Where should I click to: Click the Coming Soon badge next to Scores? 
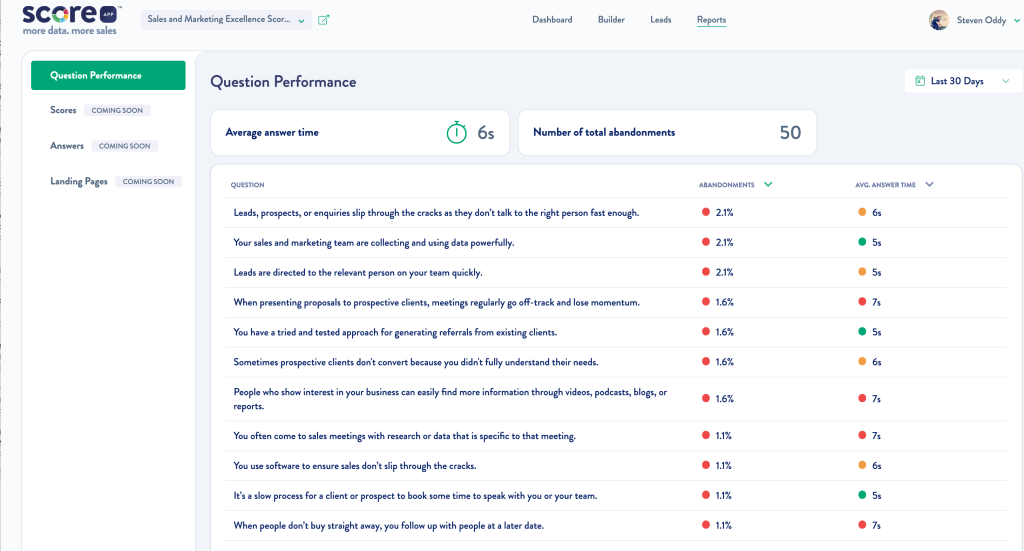tap(117, 110)
